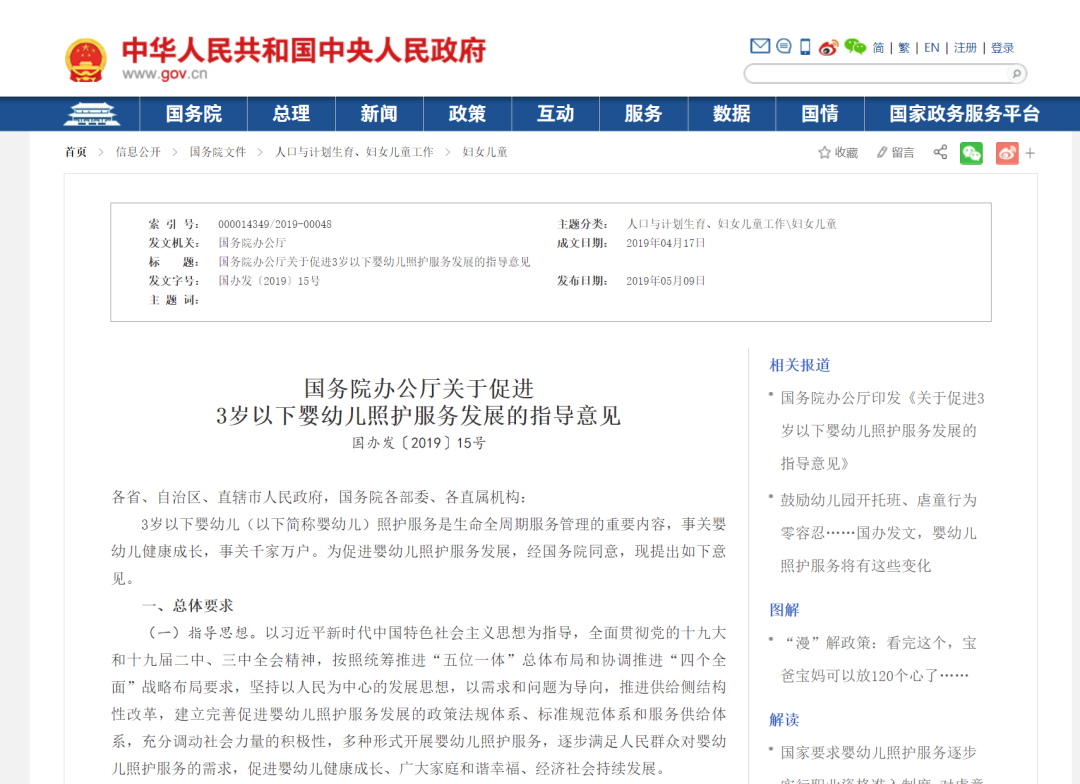The width and height of the screenshot is (1080, 784).
Task: Open the mobile client icon in the header
Action: (x=804, y=46)
